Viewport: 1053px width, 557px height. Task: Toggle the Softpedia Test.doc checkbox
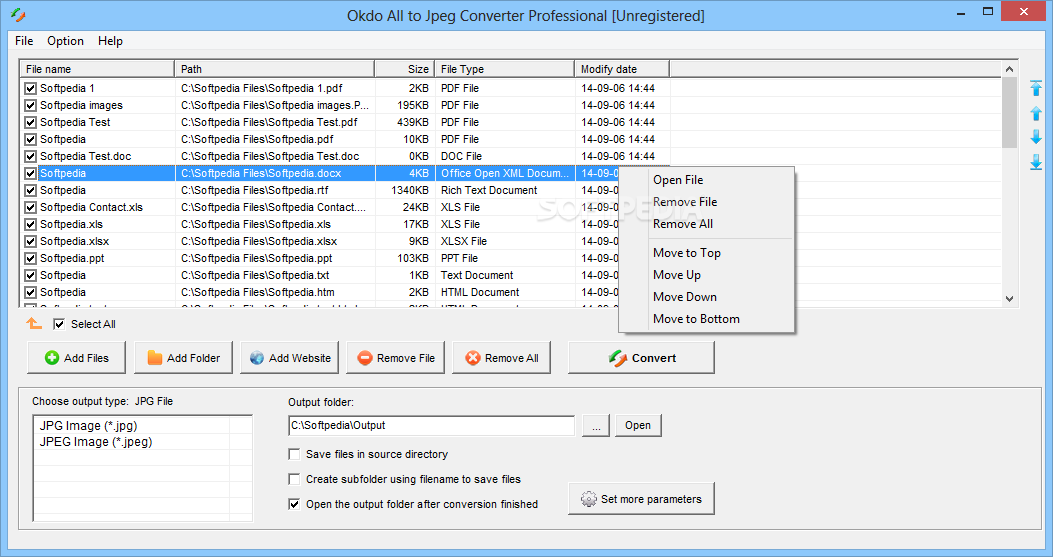[30, 157]
